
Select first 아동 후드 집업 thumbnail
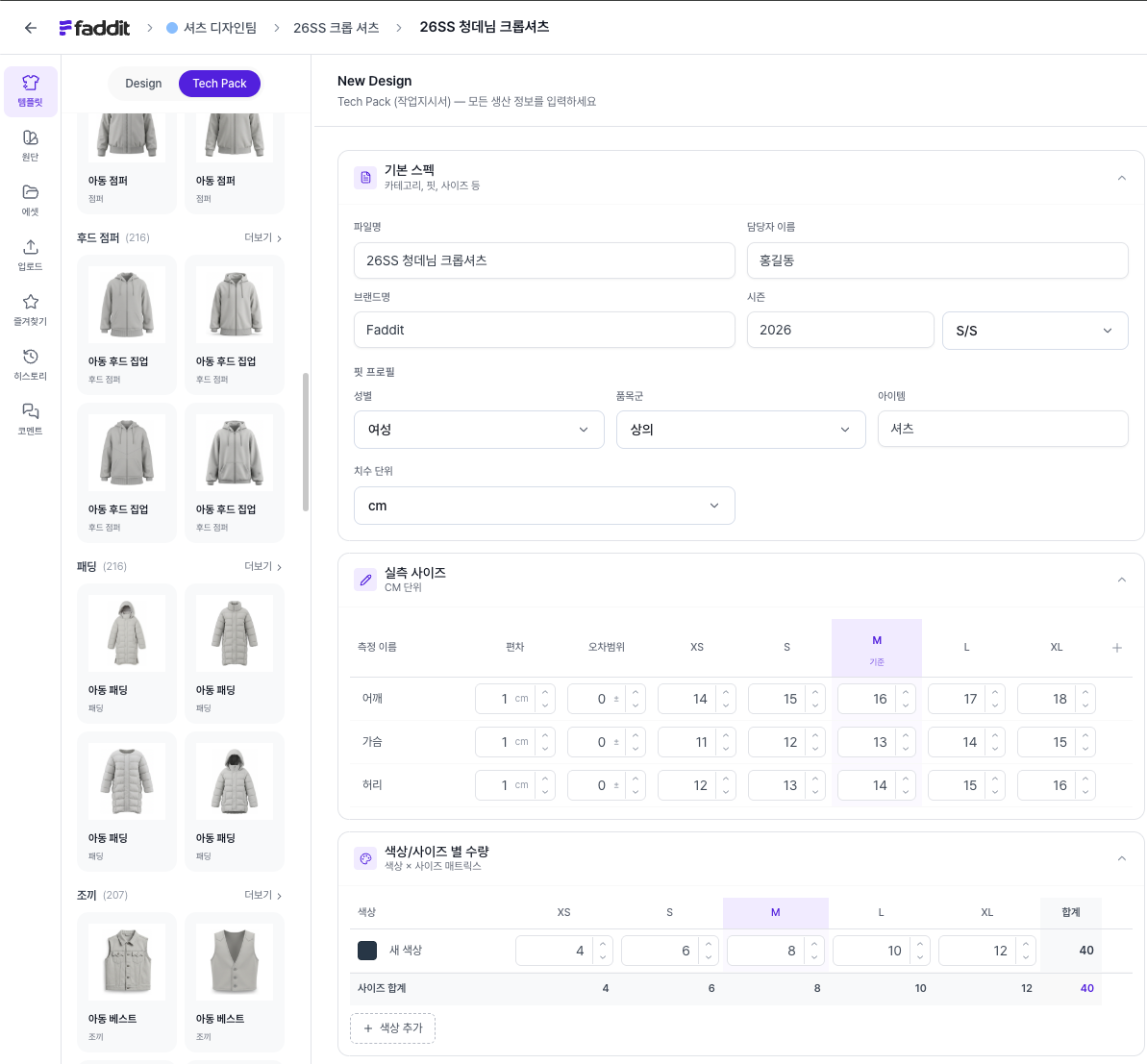click(127, 305)
